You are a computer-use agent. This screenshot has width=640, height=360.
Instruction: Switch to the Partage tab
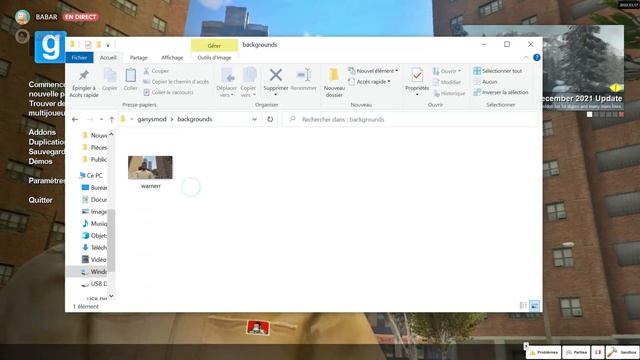pyautogui.click(x=138, y=58)
